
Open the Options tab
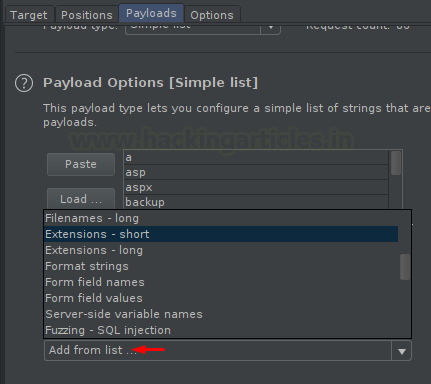[x=212, y=15]
